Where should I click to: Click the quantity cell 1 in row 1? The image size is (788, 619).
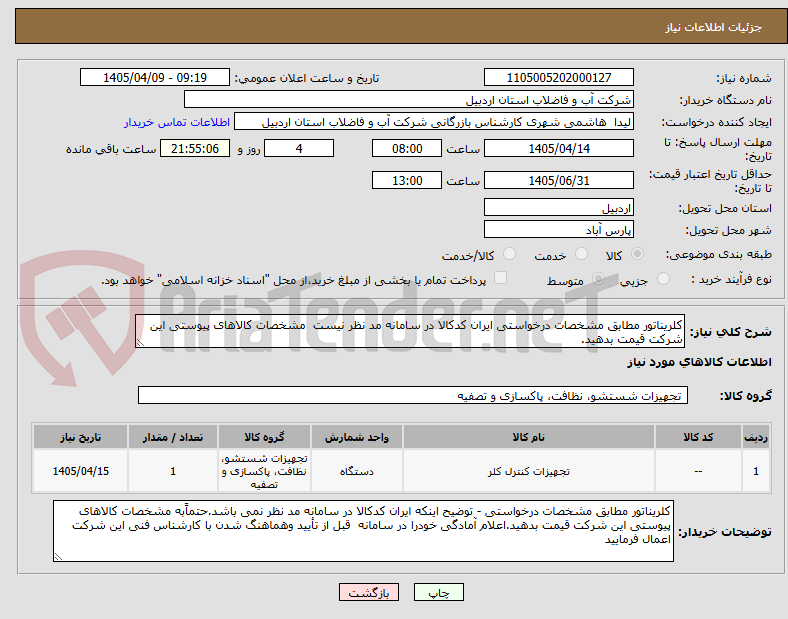[173, 471]
